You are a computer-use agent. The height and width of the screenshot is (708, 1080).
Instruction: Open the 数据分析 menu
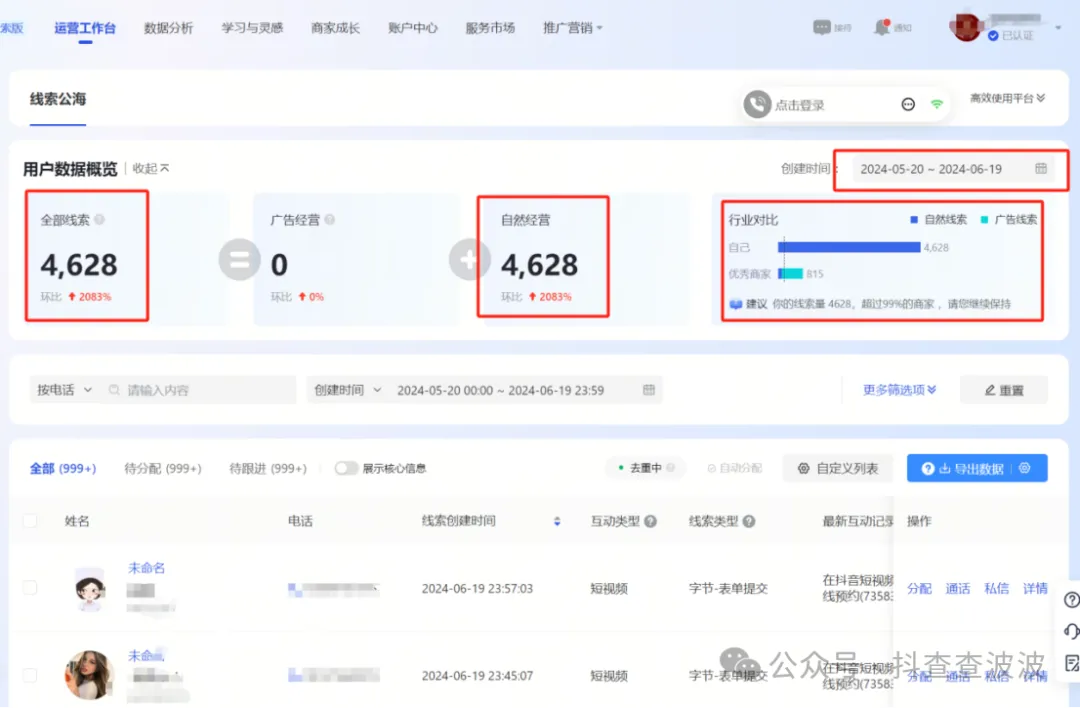pyautogui.click(x=168, y=28)
